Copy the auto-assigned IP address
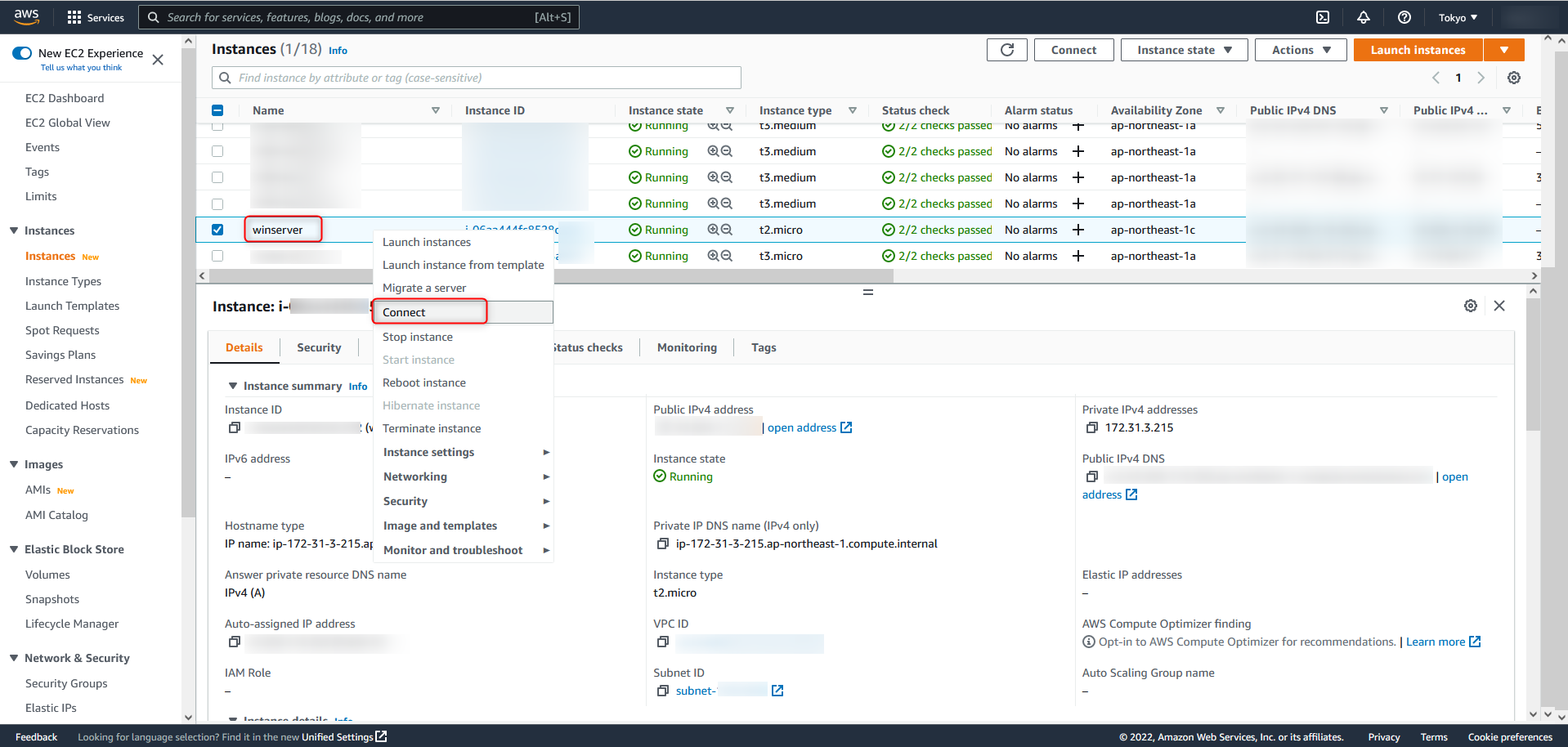Screen dimensions: 1568x747 (234, 642)
